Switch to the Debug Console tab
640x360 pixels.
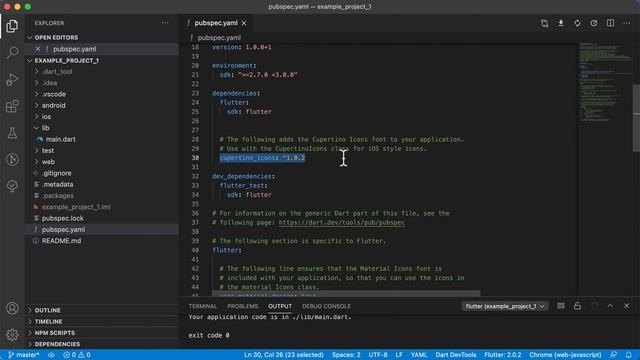coord(326,306)
